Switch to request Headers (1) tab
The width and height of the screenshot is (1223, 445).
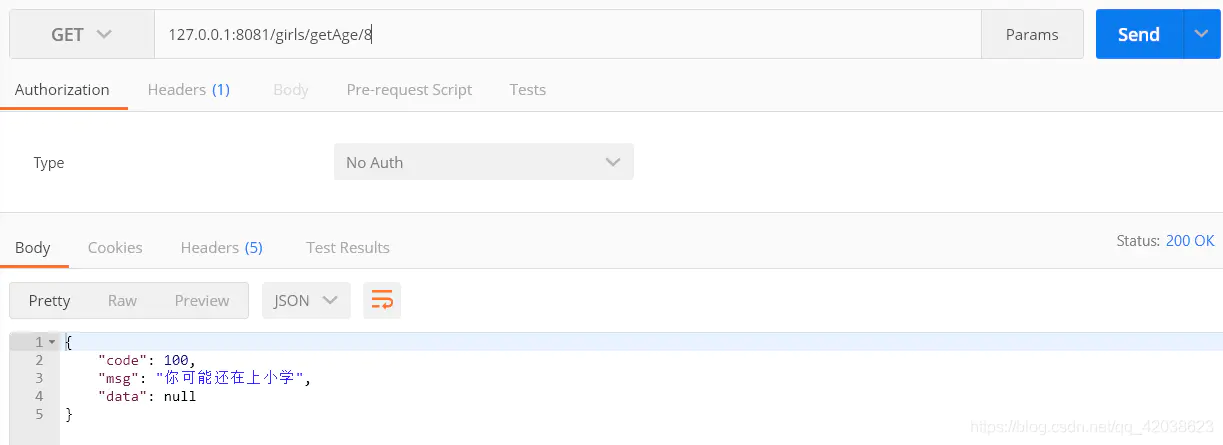[189, 89]
